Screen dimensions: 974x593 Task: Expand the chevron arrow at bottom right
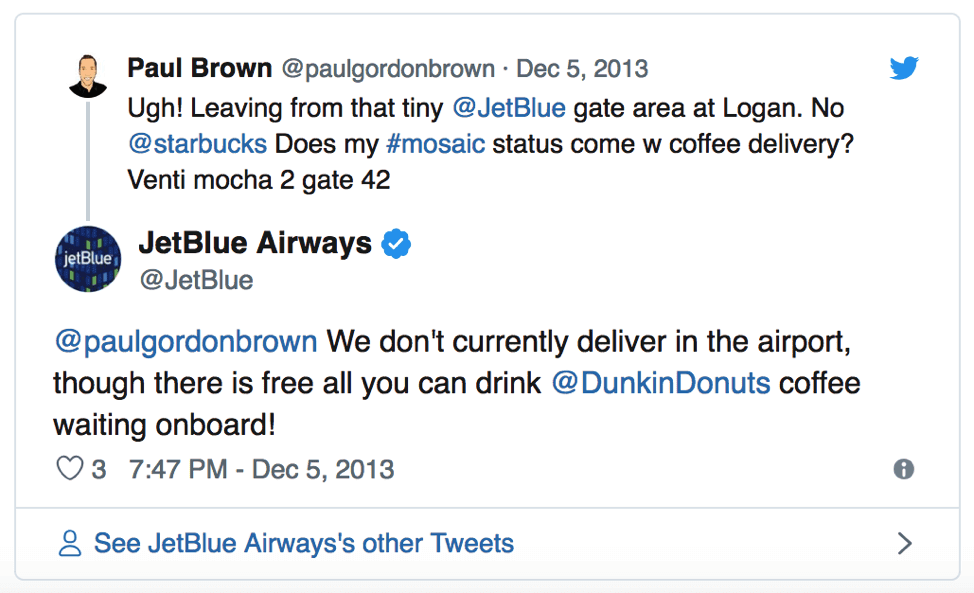point(905,543)
